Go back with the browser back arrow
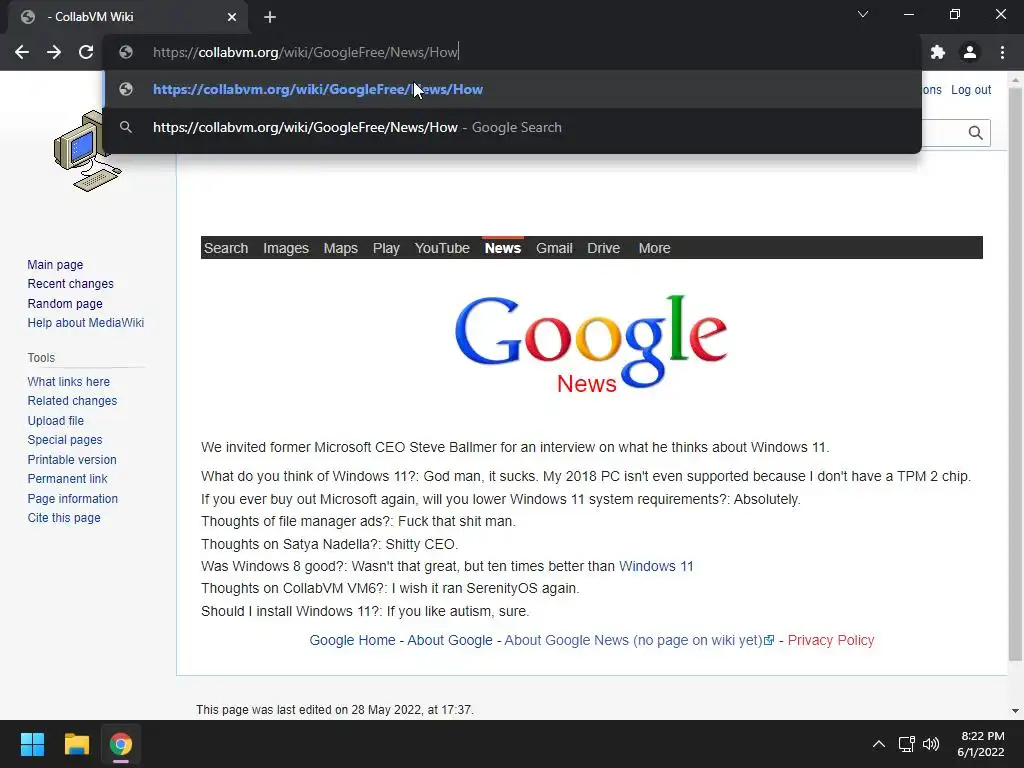The height and width of the screenshot is (768, 1024). click(22, 52)
